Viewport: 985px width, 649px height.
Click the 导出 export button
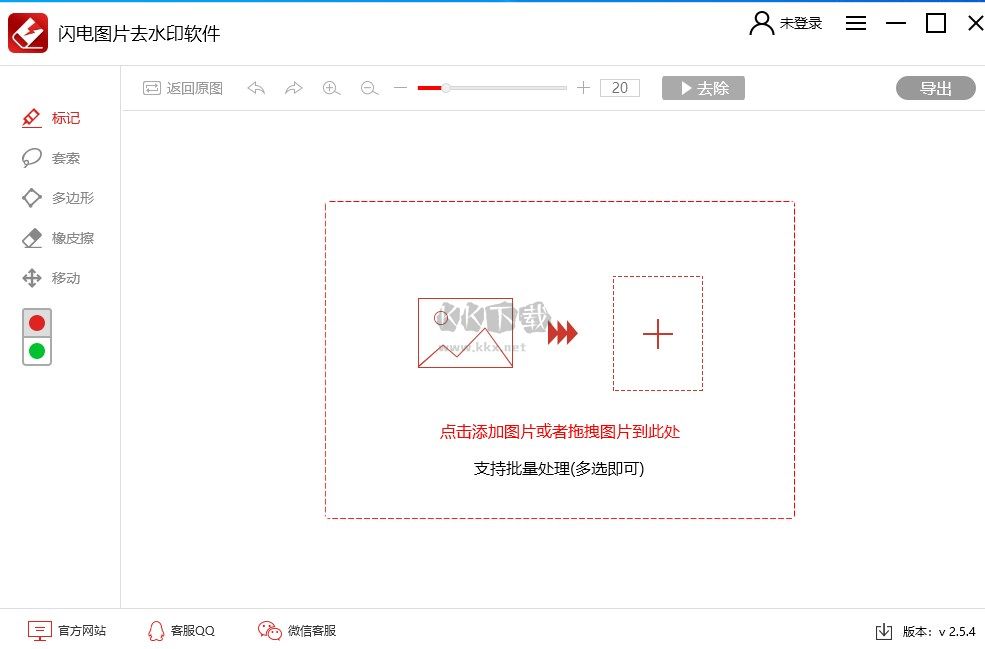(935, 88)
